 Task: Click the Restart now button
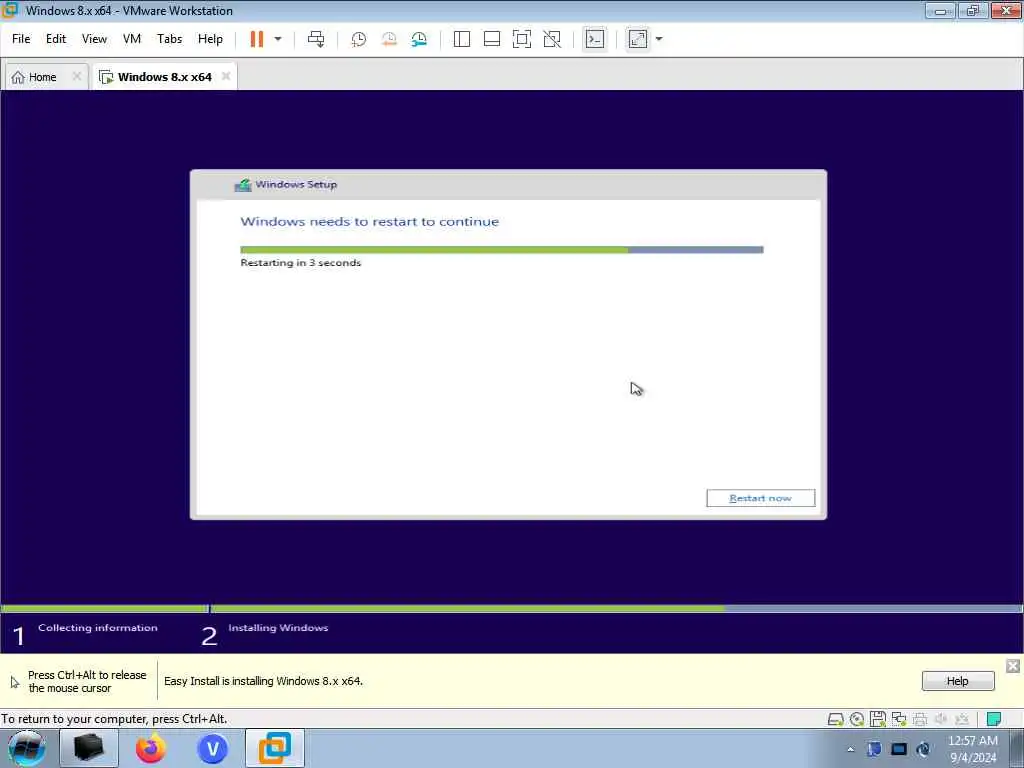point(760,498)
